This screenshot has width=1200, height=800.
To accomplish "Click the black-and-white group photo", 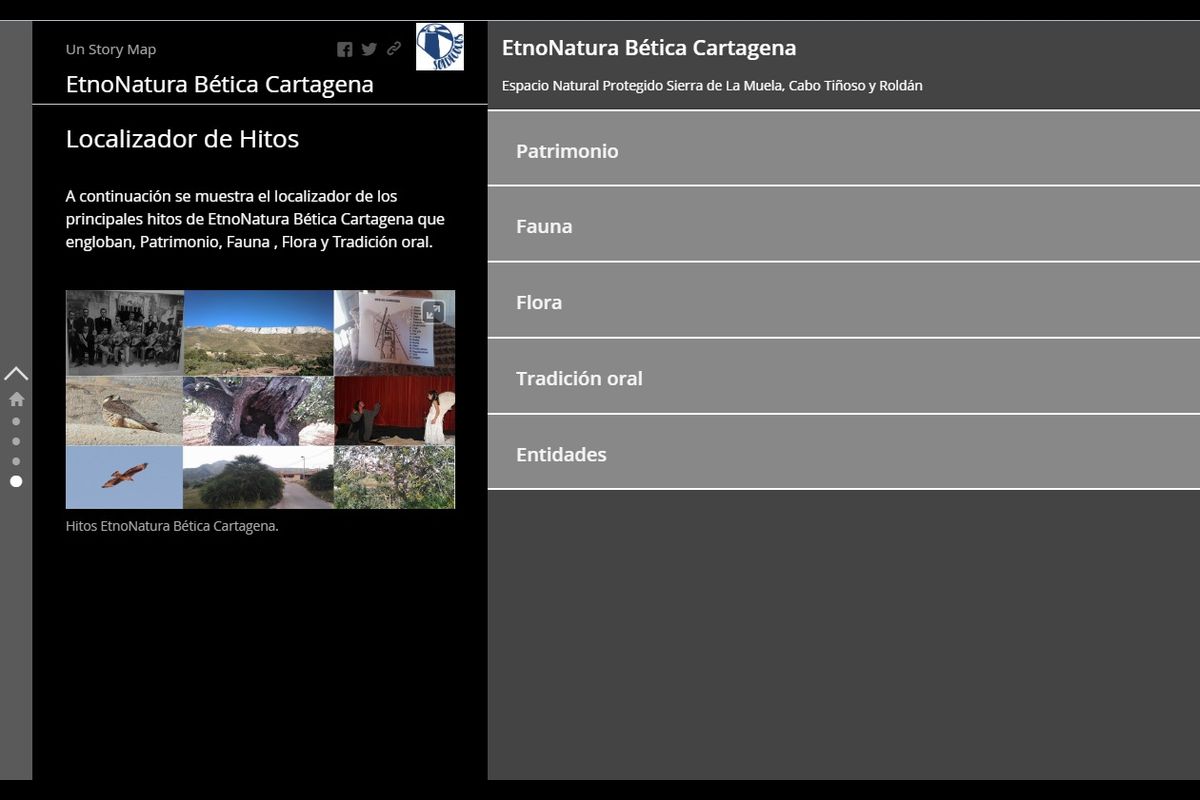I will 124,332.
